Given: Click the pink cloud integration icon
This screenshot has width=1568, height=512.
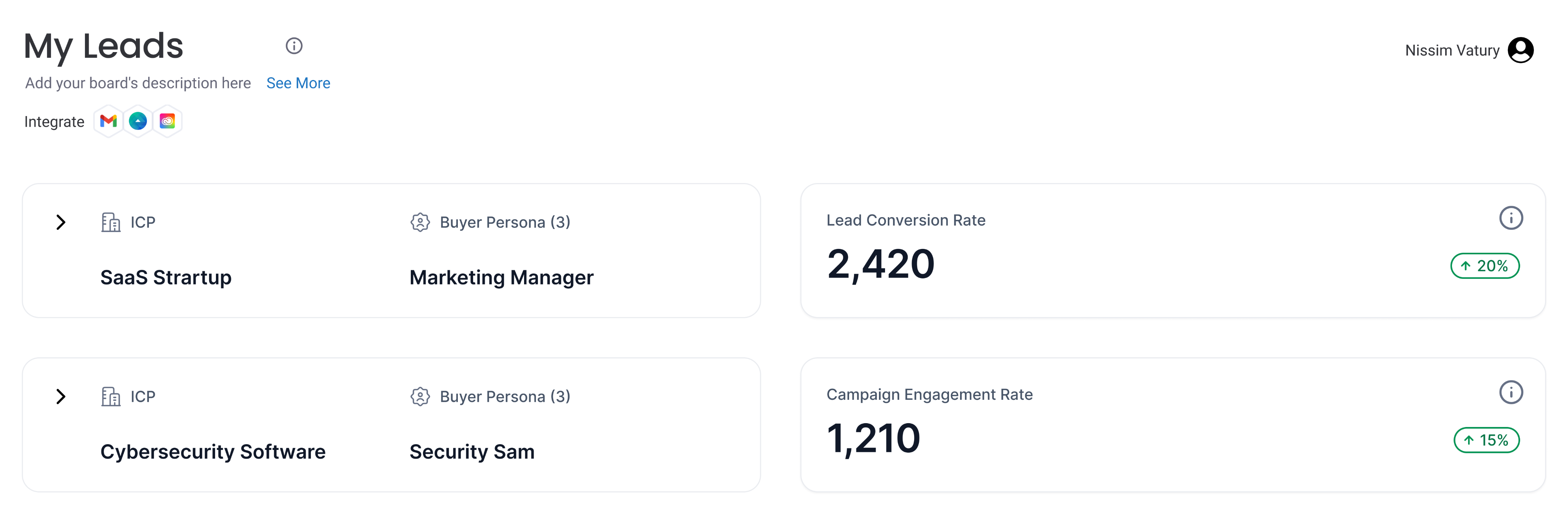Looking at the screenshot, I should coord(167,121).
